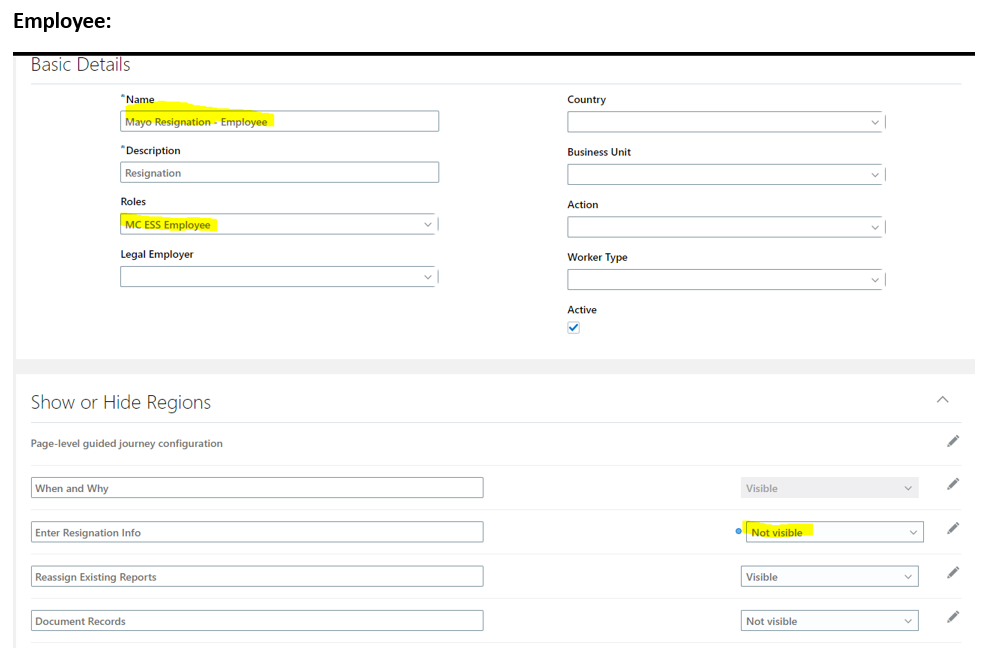The image size is (992, 648).
Task: Click the blue changed-indicator dot by Not visible
Action: click(x=738, y=531)
